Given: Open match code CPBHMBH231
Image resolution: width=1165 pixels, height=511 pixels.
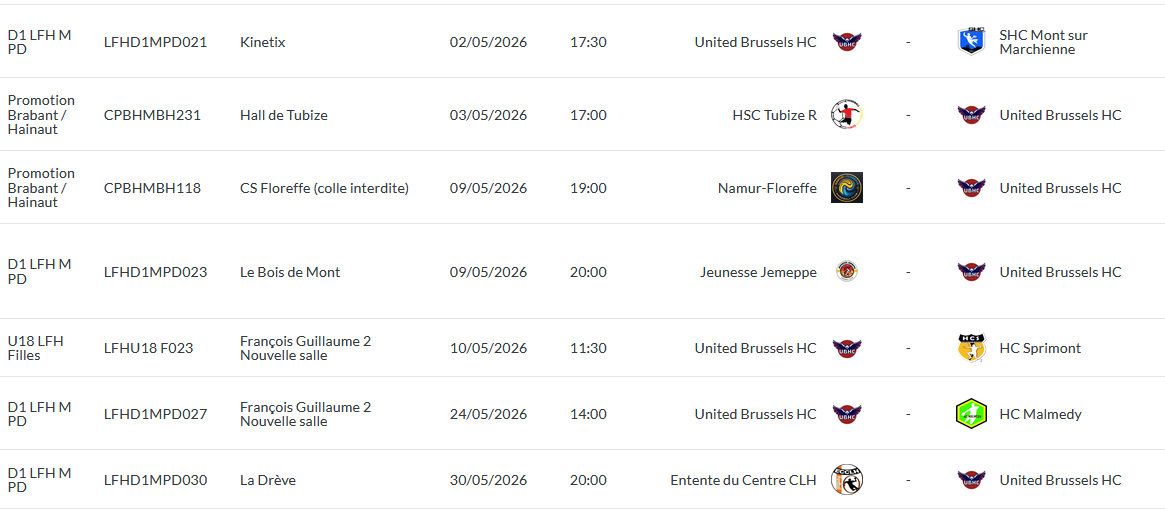Looking at the screenshot, I should click(x=152, y=115).
